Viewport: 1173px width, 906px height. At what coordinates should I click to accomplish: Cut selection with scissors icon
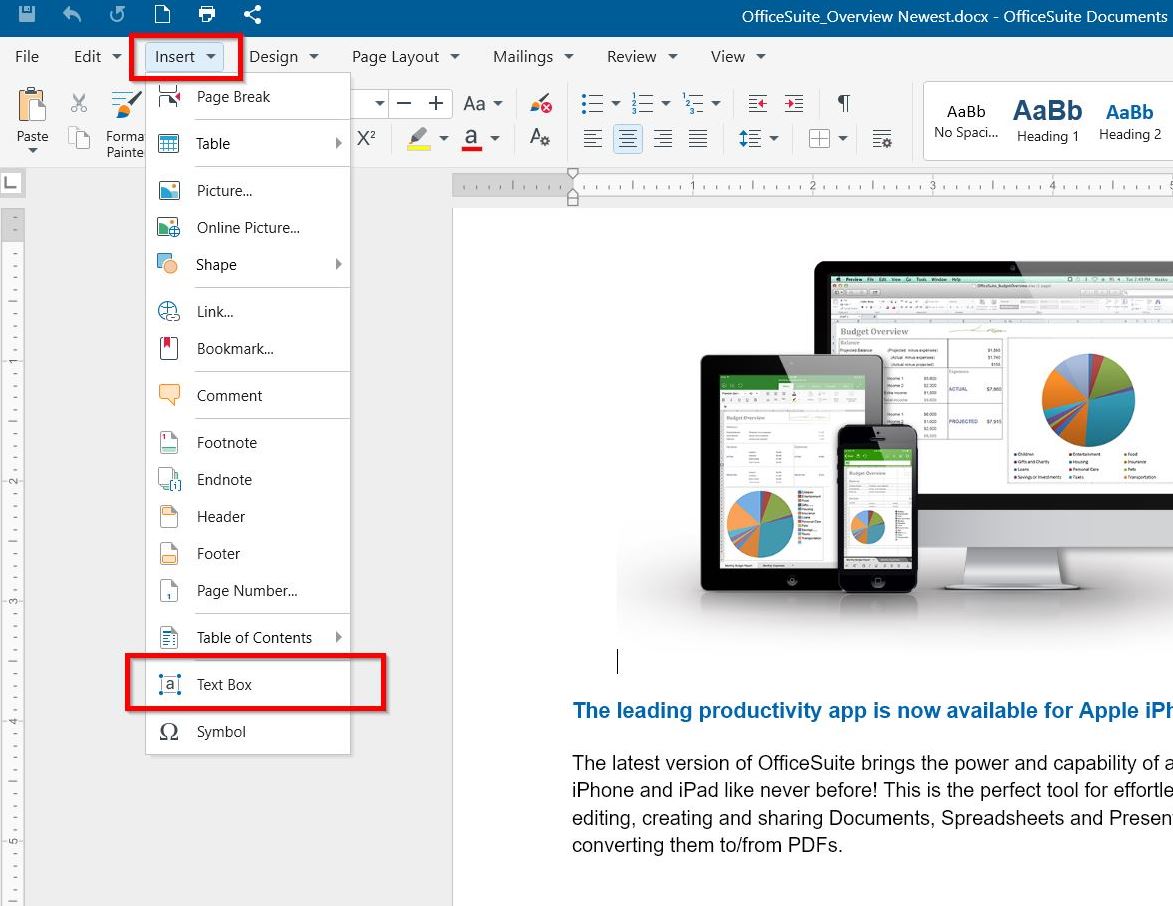(x=79, y=102)
